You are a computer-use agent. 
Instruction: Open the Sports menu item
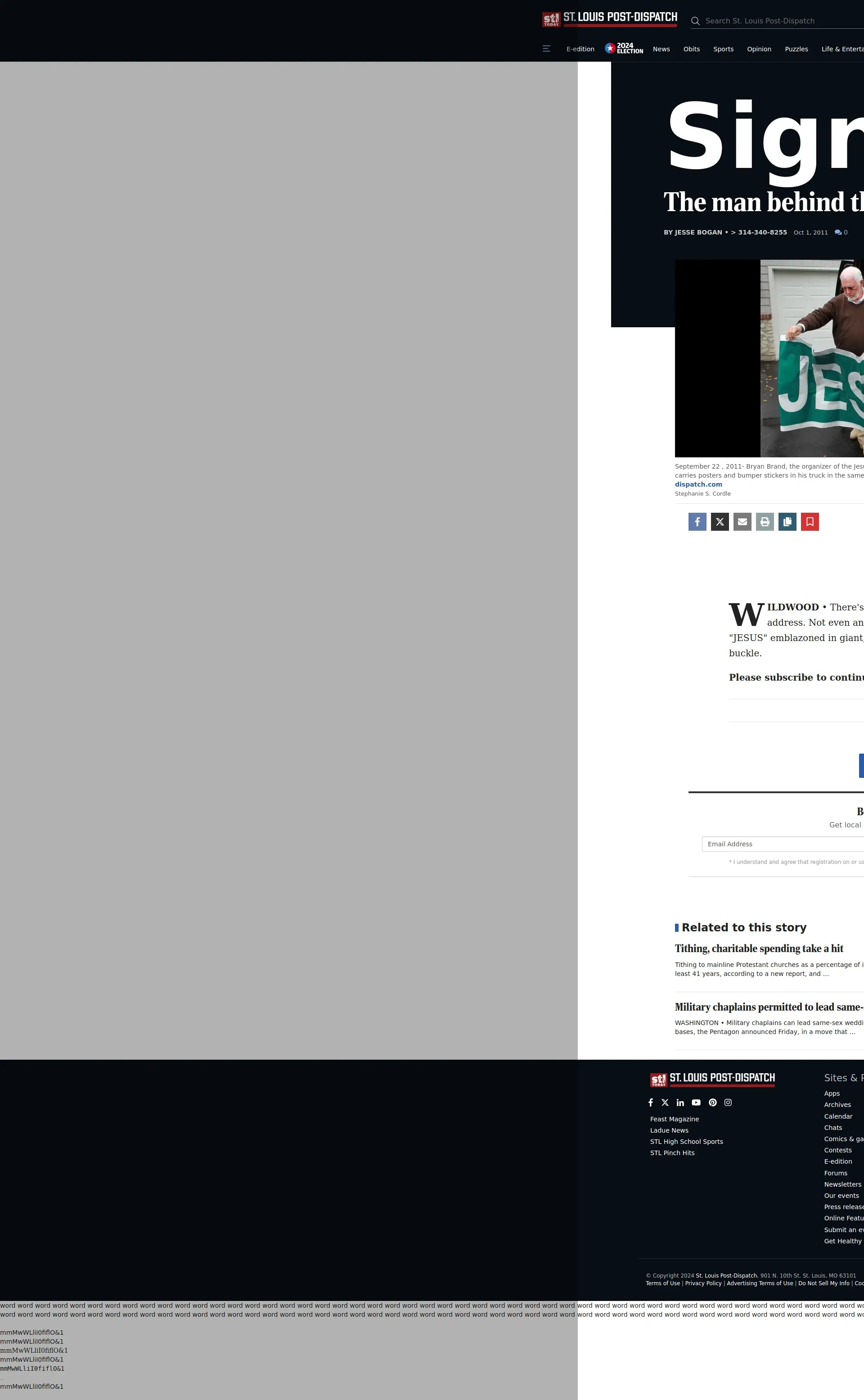(723, 49)
